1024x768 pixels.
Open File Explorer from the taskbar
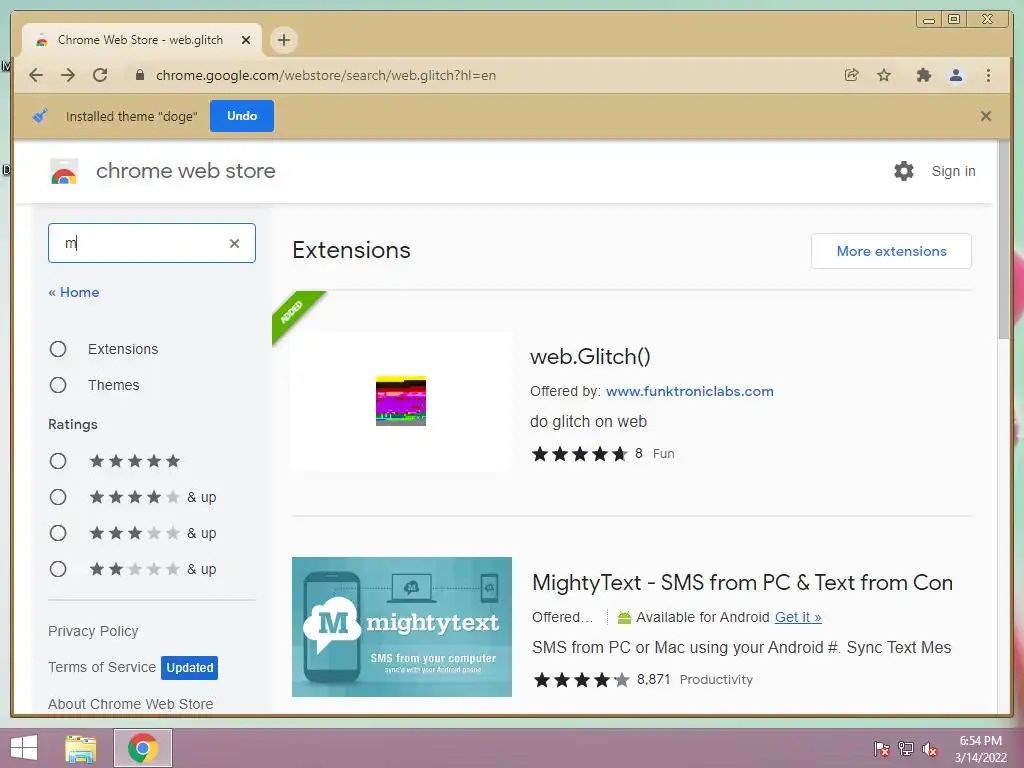[81, 748]
